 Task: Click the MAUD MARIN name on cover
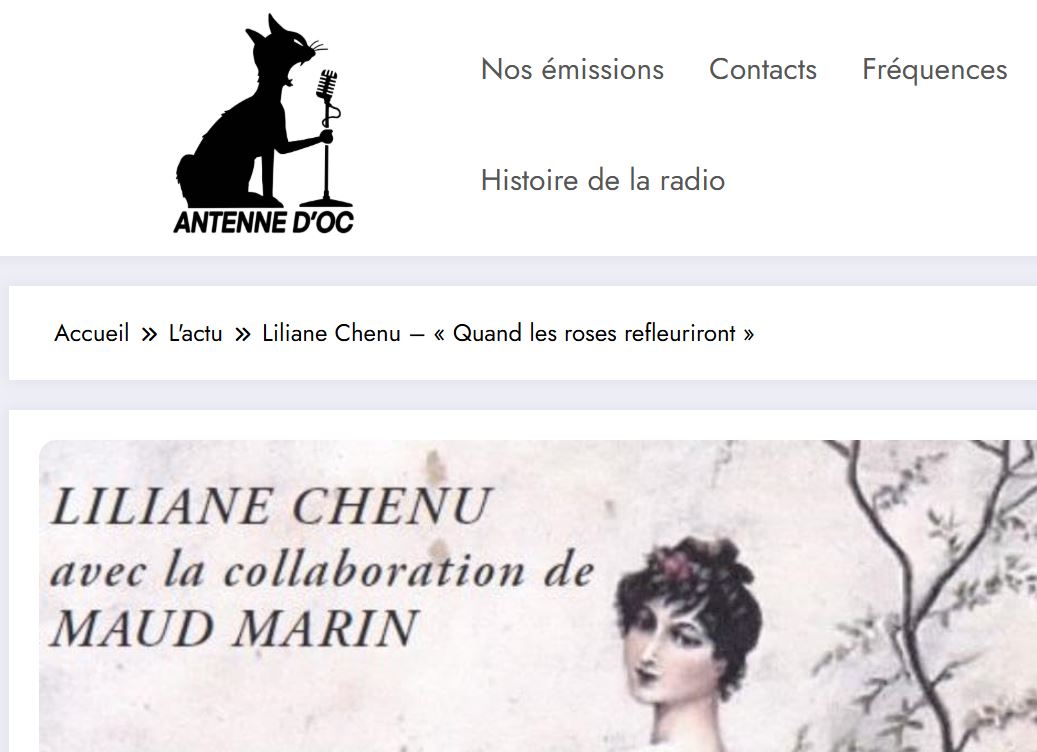click(235, 627)
